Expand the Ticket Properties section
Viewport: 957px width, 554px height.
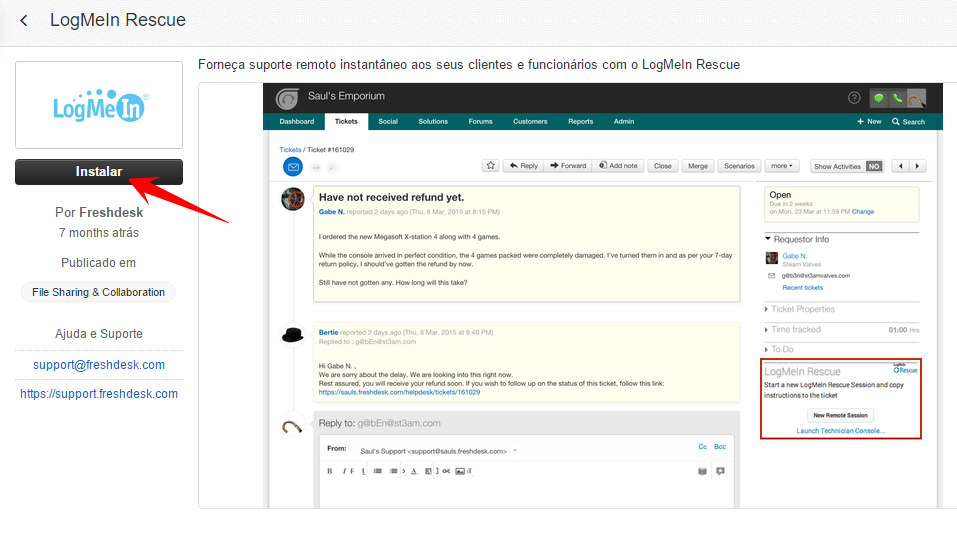[x=800, y=309]
